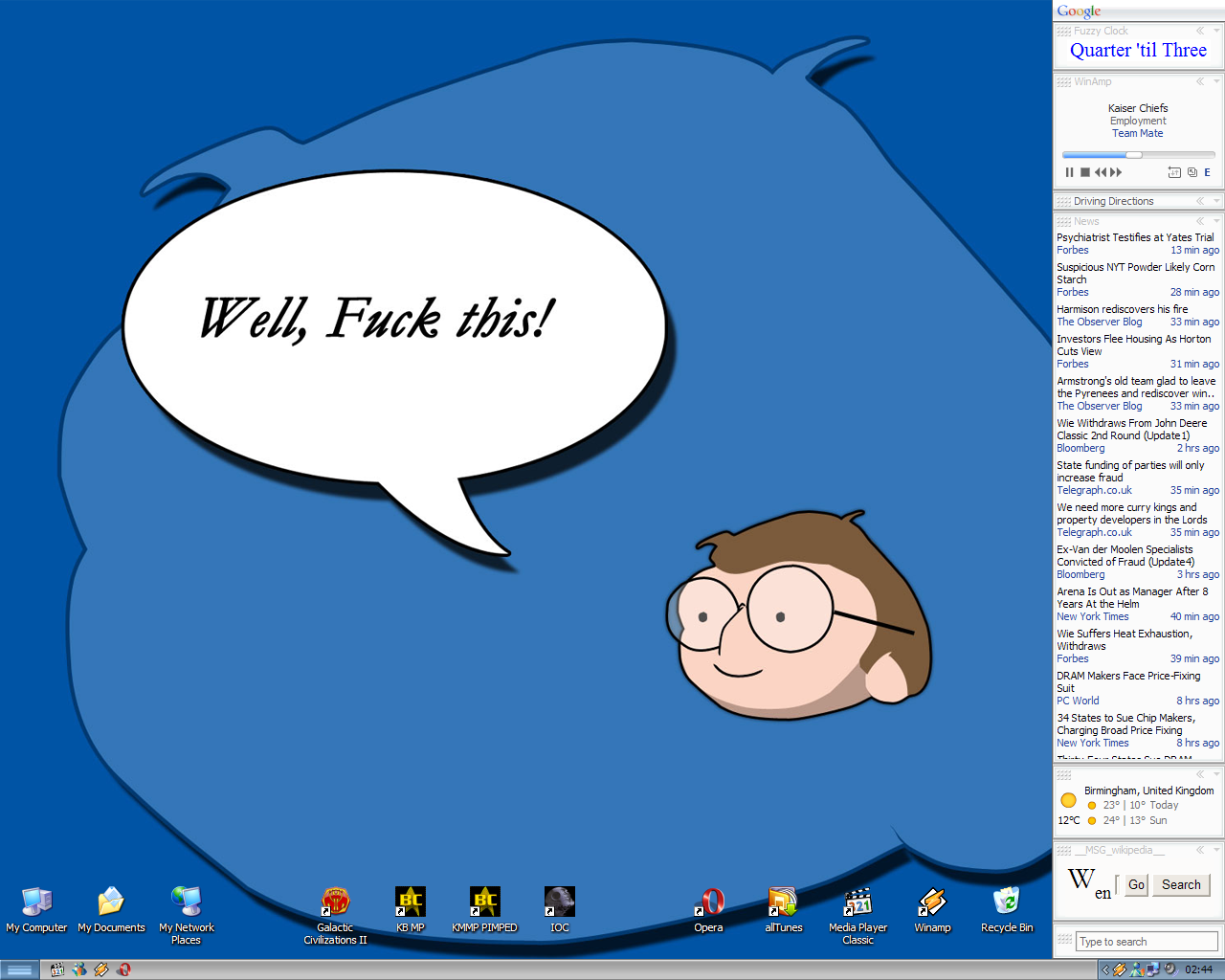Pause the Winamp track in sidebar
1225x980 pixels.
tap(1069, 172)
